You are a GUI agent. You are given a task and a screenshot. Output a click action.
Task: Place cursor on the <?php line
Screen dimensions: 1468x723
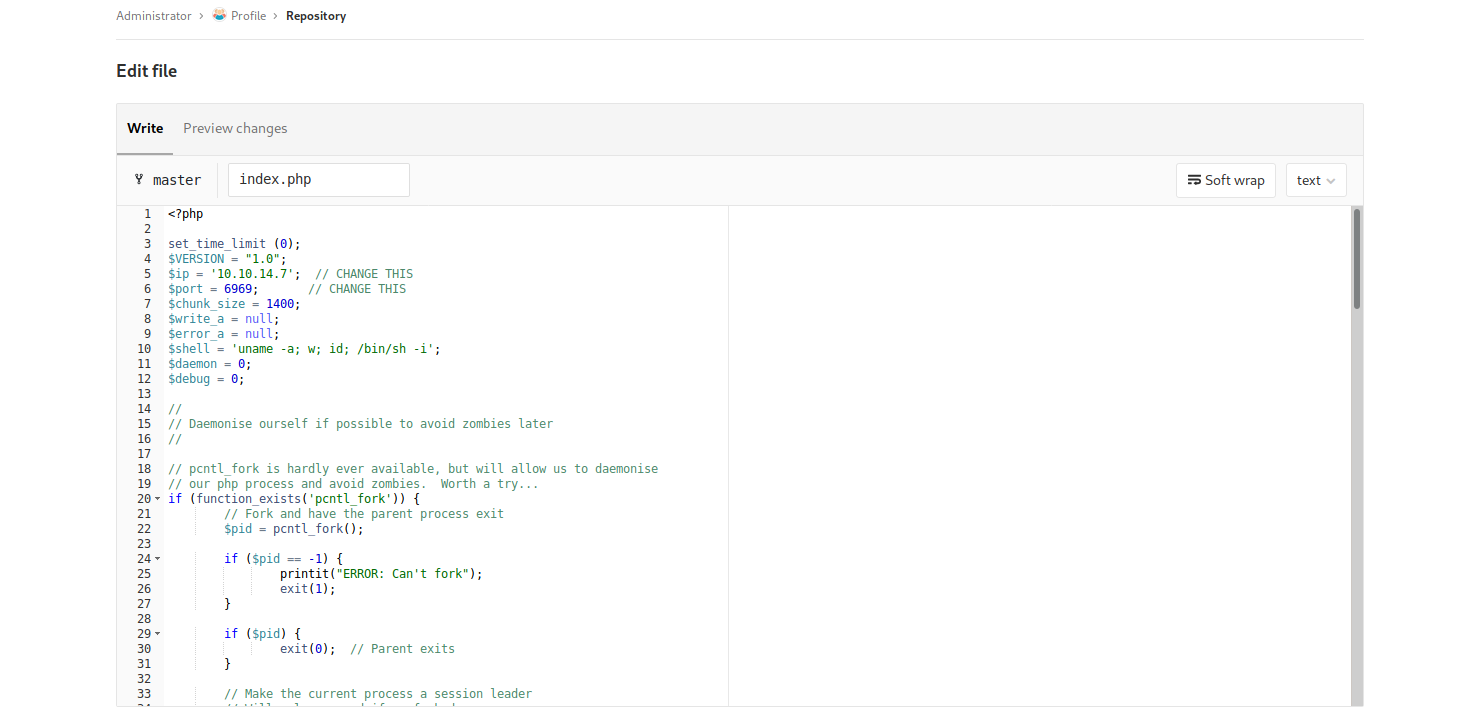coord(186,214)
